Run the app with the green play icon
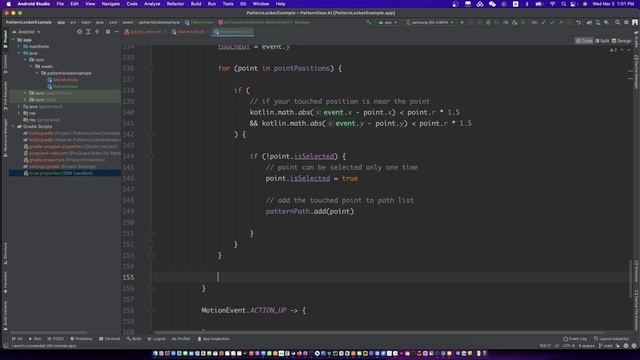This screenshot has height=360, width=640. [462, 22]
